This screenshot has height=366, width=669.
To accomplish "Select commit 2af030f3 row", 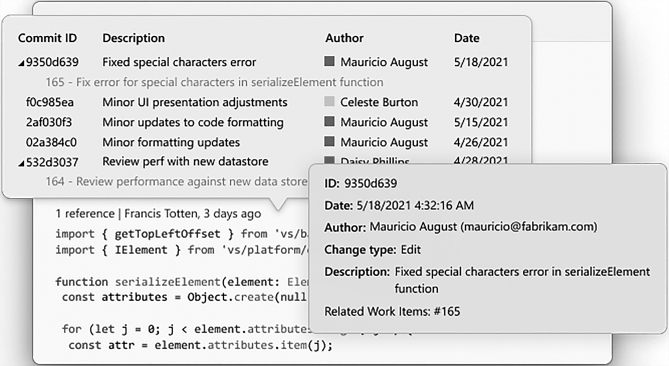I will [x=267, y=122].
